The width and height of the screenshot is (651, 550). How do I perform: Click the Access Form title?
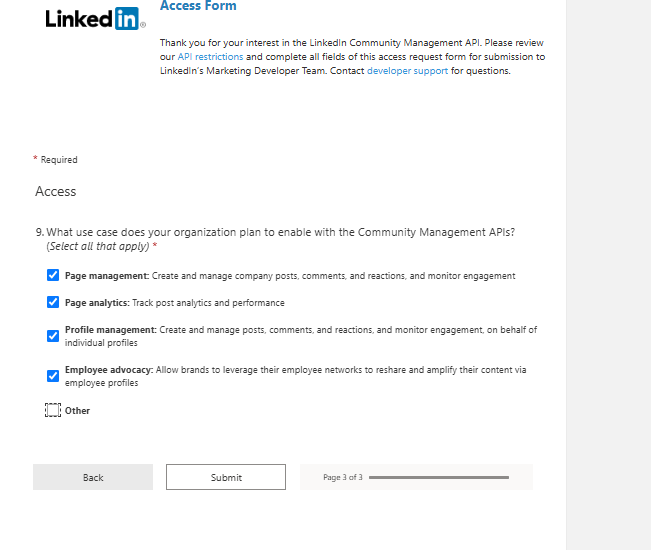198,6
